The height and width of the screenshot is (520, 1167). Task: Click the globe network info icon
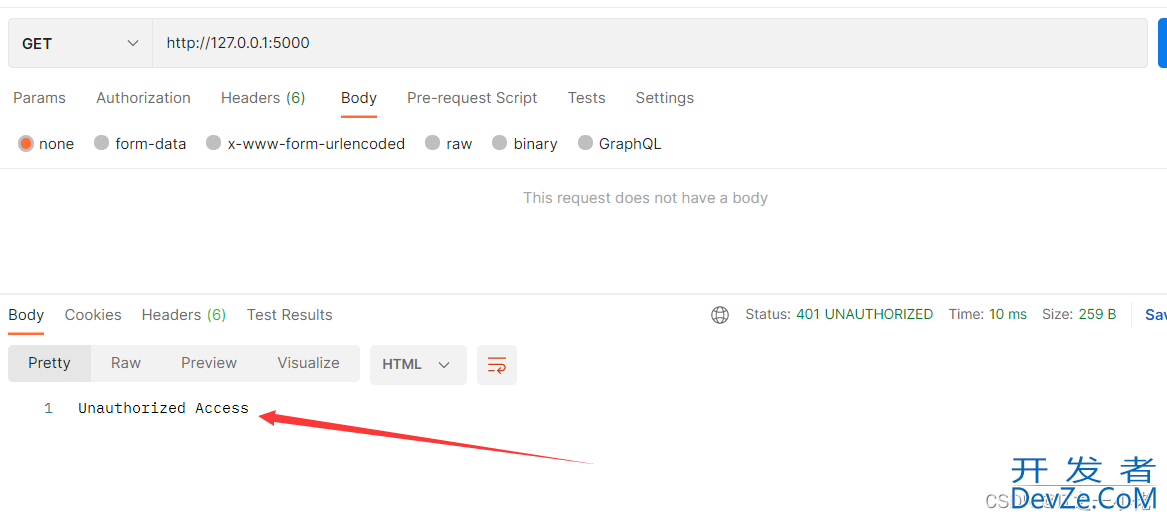pos(720,315)
